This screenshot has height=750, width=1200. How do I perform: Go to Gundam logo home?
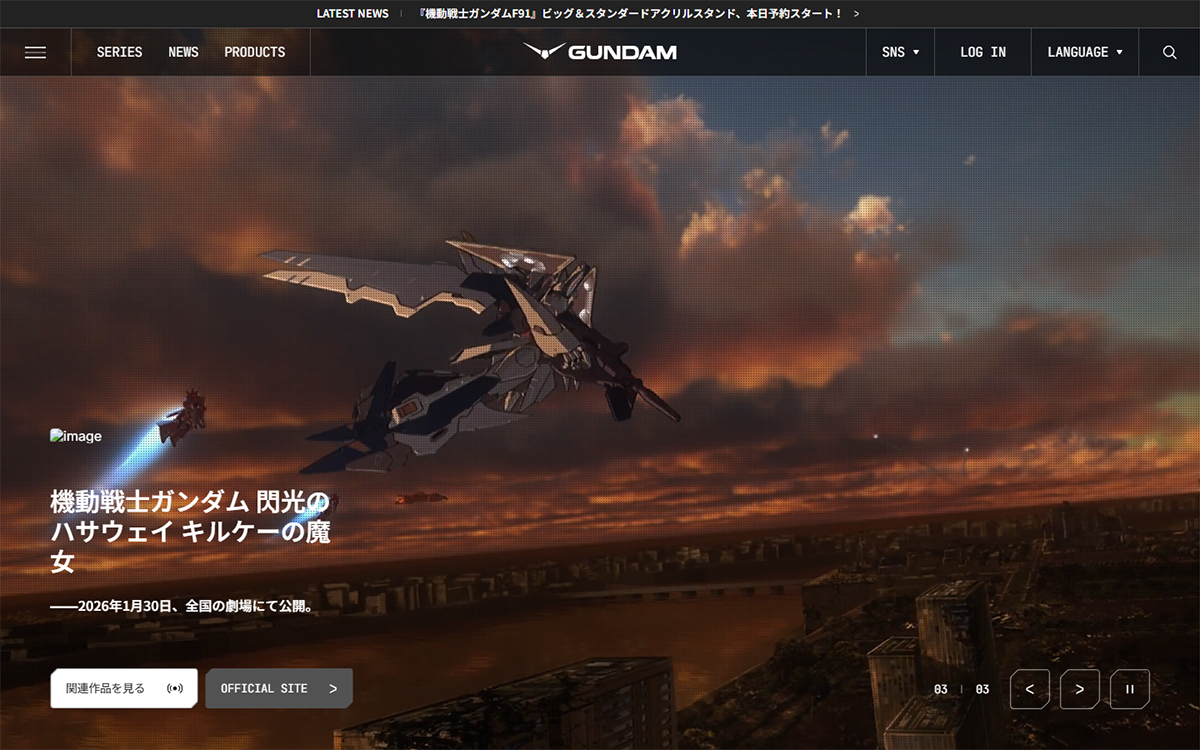click(600, 52)
